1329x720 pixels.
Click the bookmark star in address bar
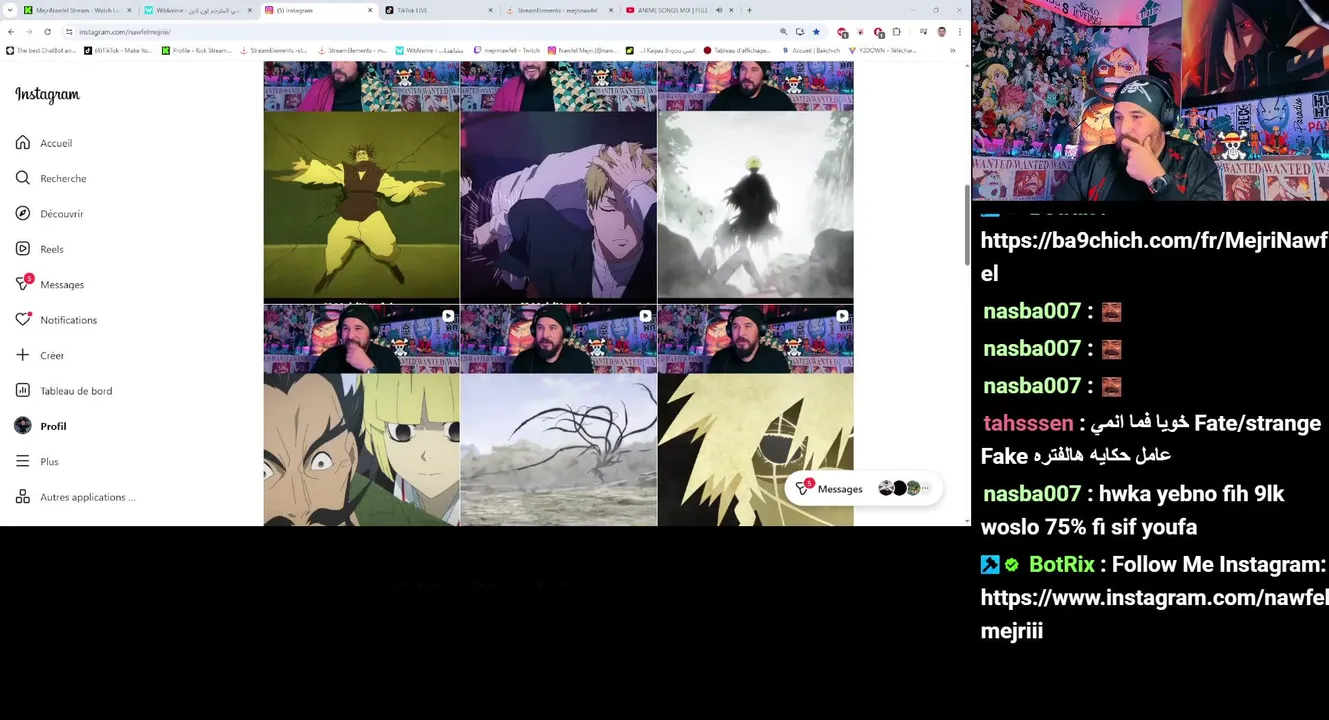pos(816,32)
